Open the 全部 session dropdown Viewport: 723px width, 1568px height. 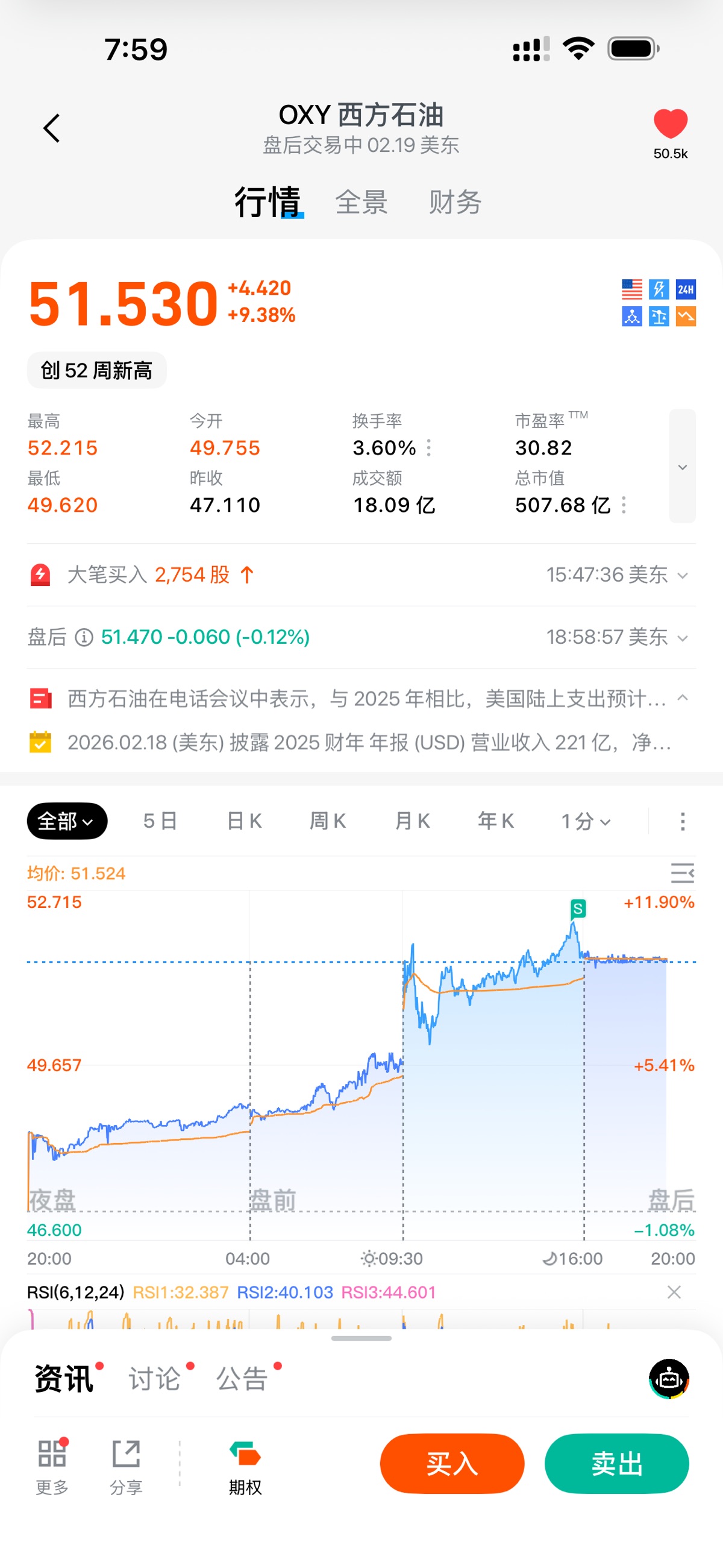pos(67,821)
